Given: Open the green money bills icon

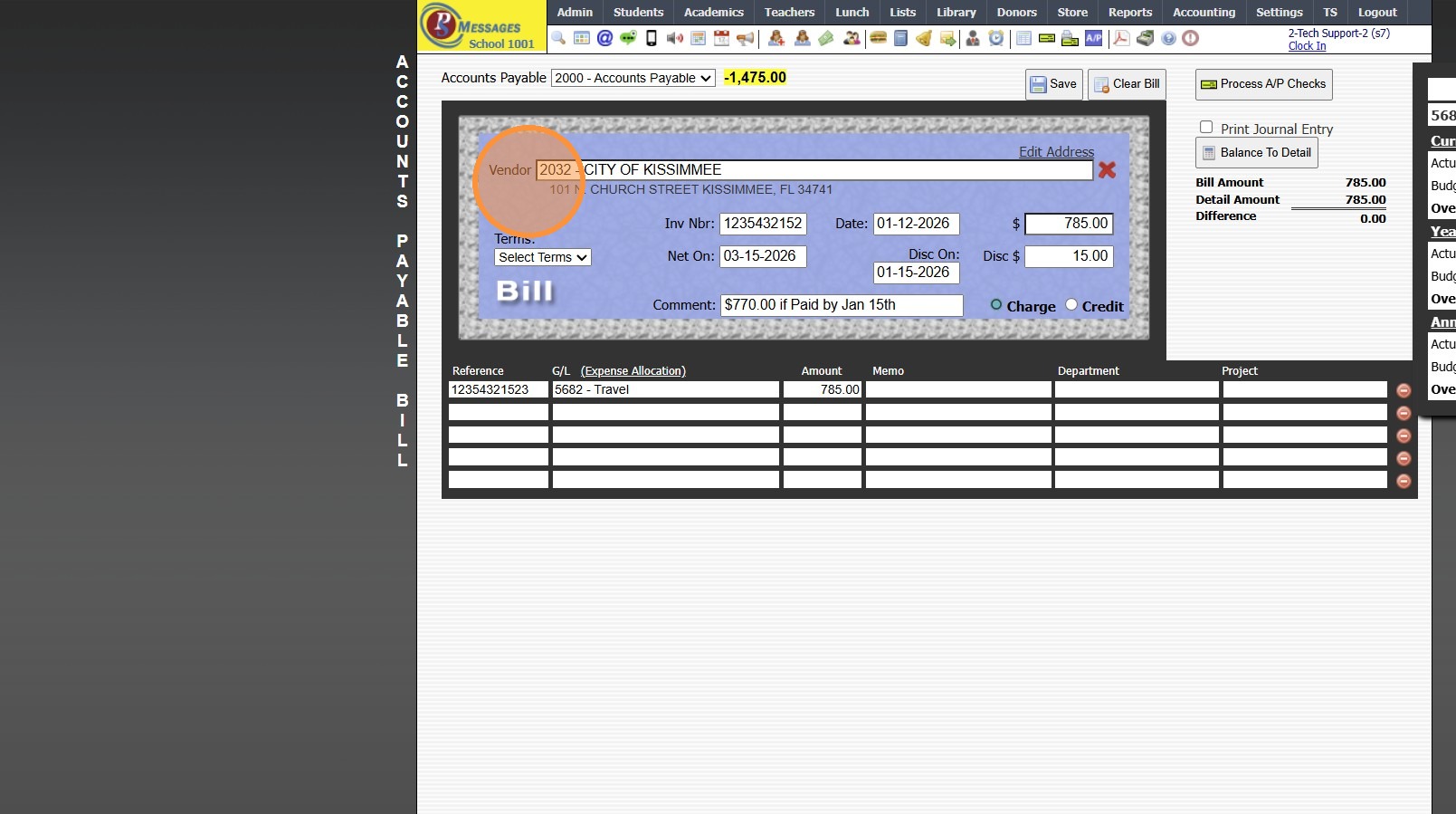Looking at the screenshot, I should tap(826, 38).
